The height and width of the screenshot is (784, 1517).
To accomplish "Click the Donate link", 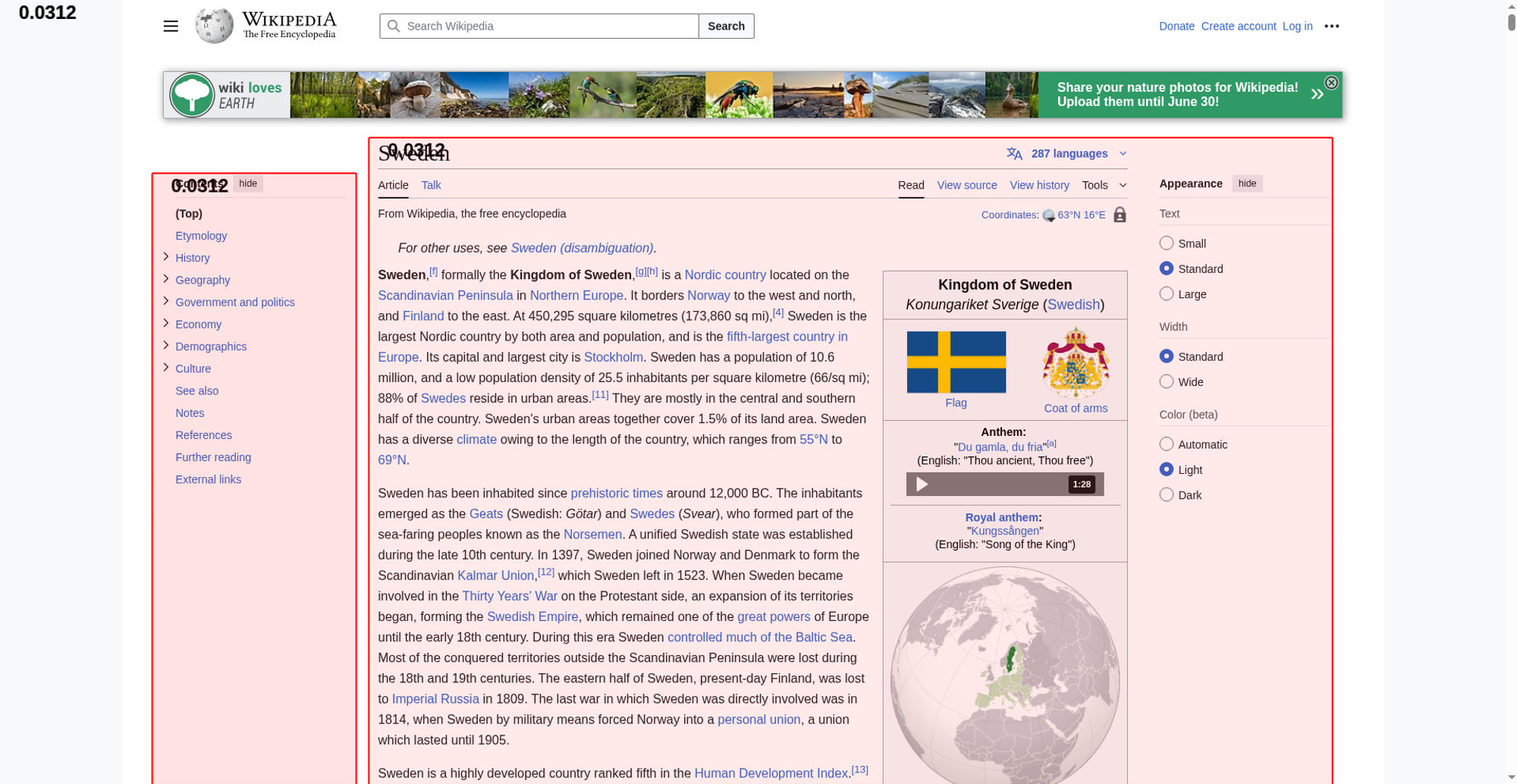I will pos(1176,26).
